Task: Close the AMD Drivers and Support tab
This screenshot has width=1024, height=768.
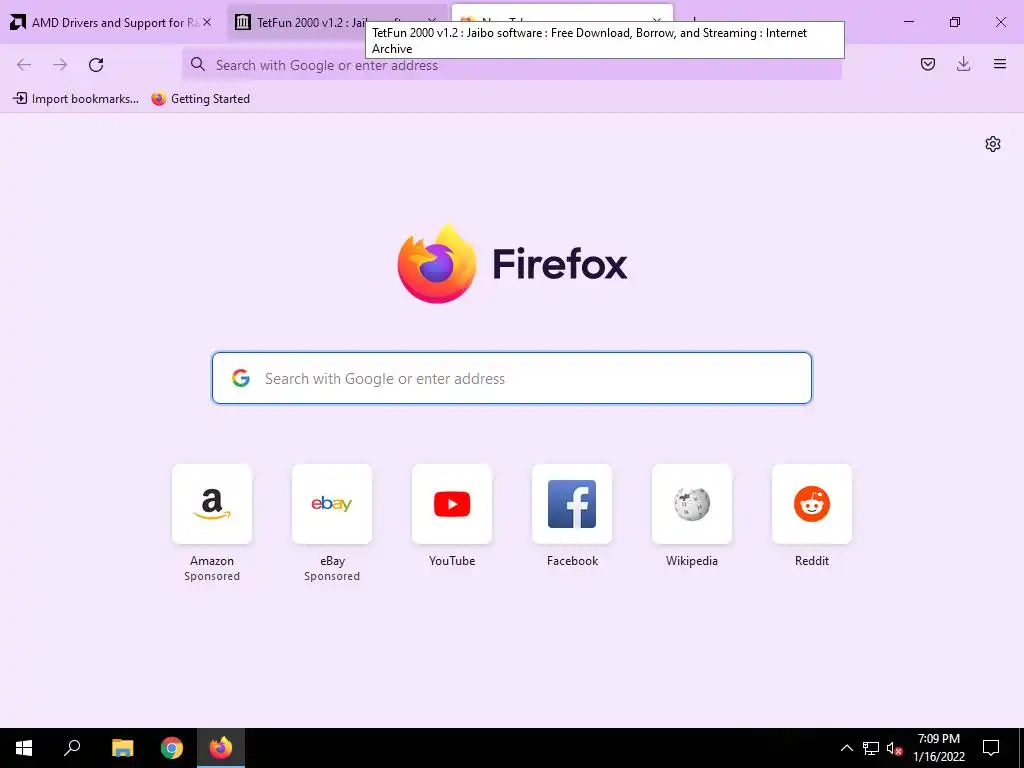Action: coord(207,23)
